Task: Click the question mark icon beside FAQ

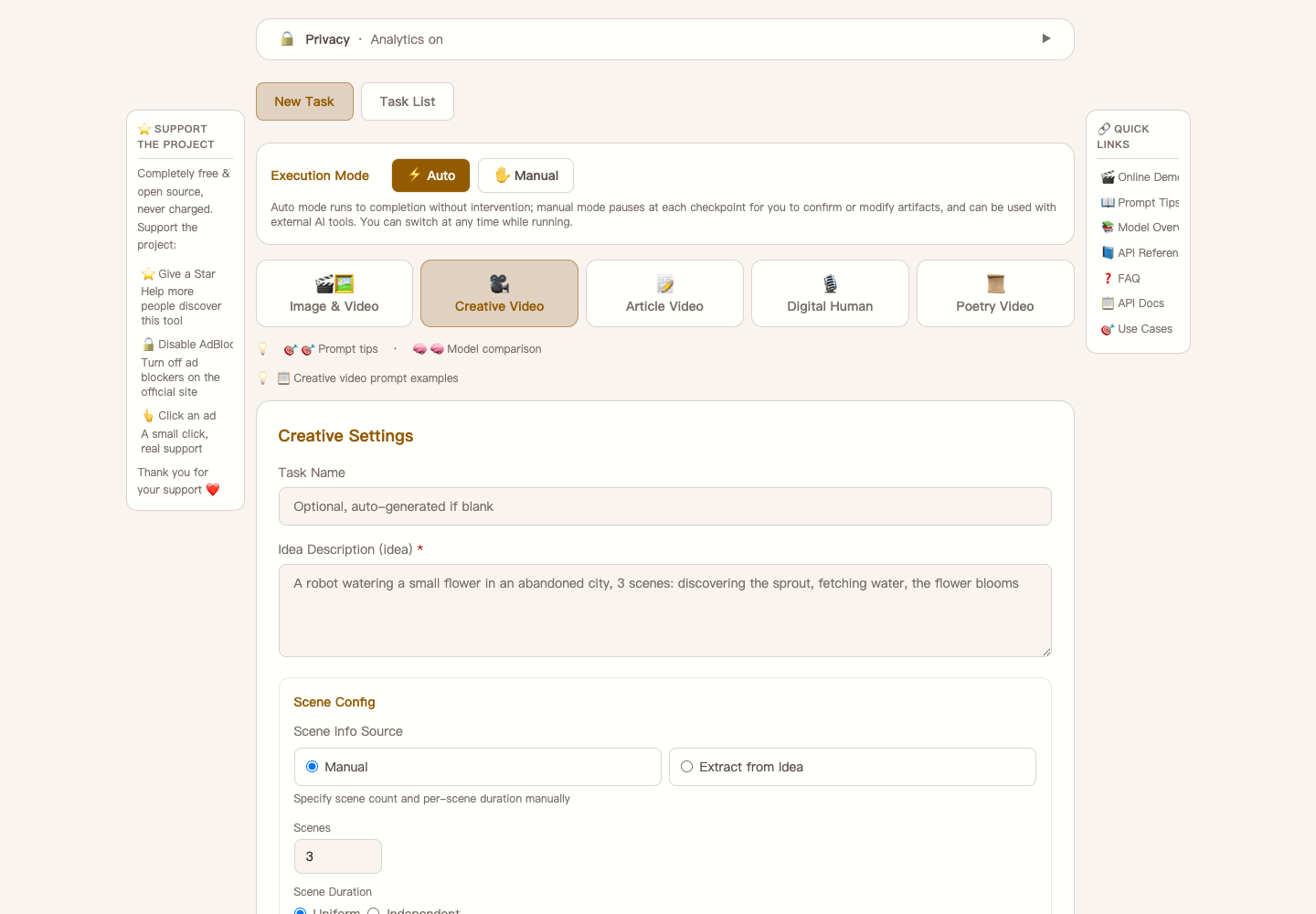Action: [1108, 279]
